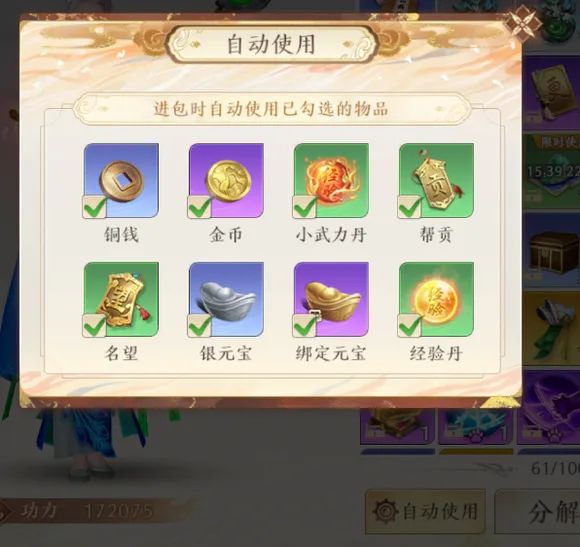Viewport: 580px width, 547px height.
Task: Choose the 银元宝 silver ingot icon
Action: click(226, 299)
